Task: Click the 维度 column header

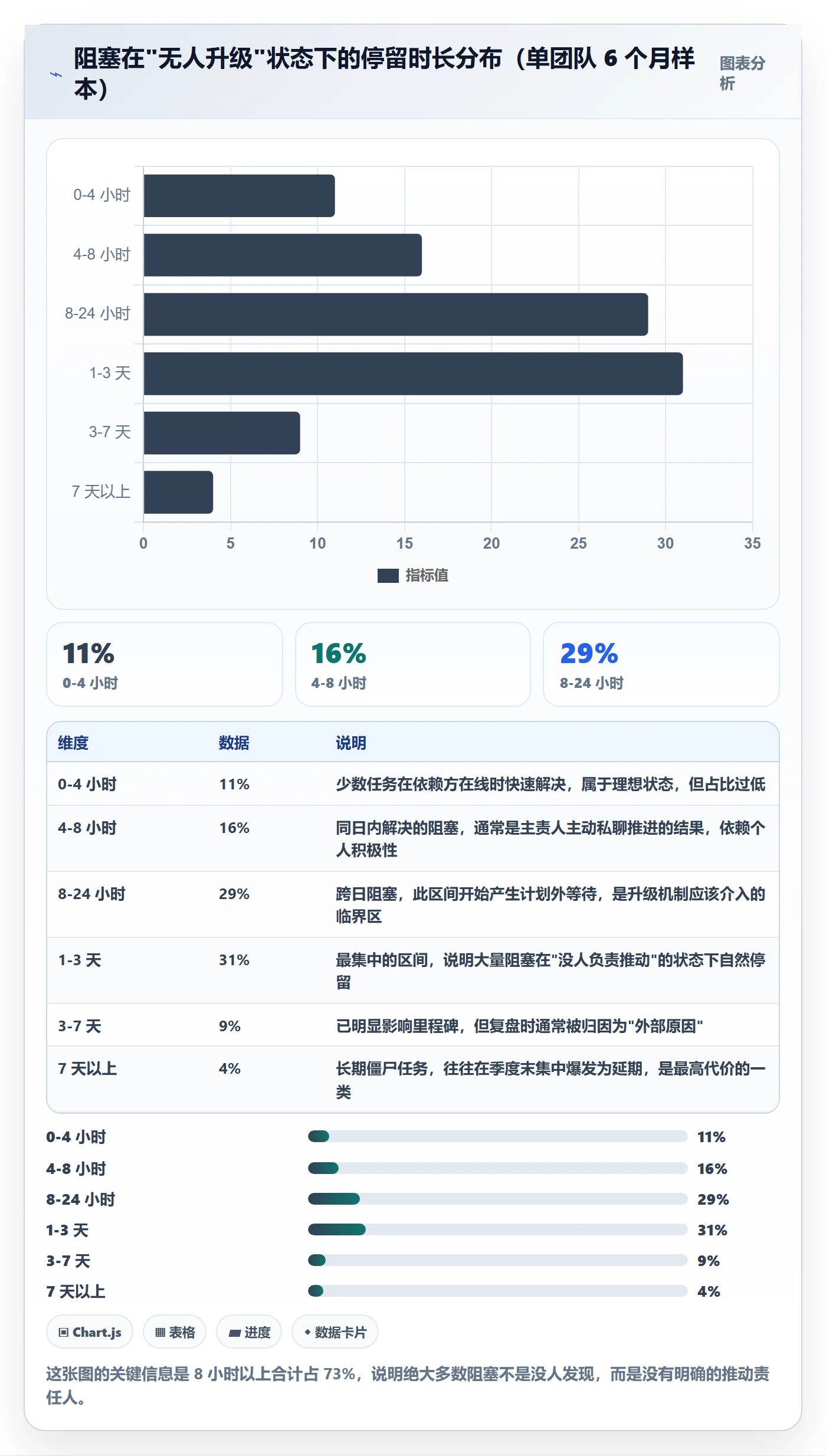Action: point(73,743)
